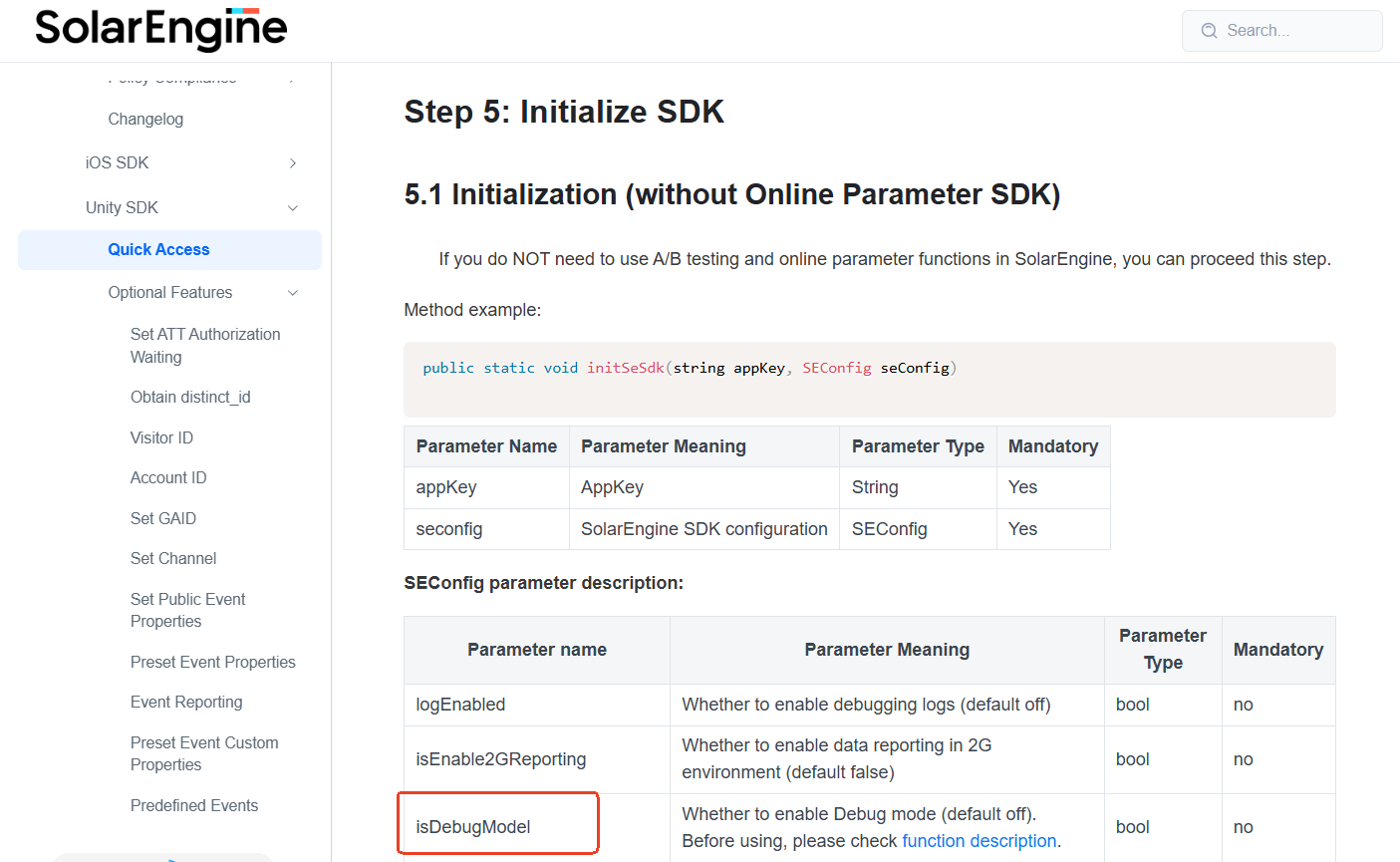Select Set GAID in sidebar
Screen dimensions: 1400x862
click(x=163, y=519)
